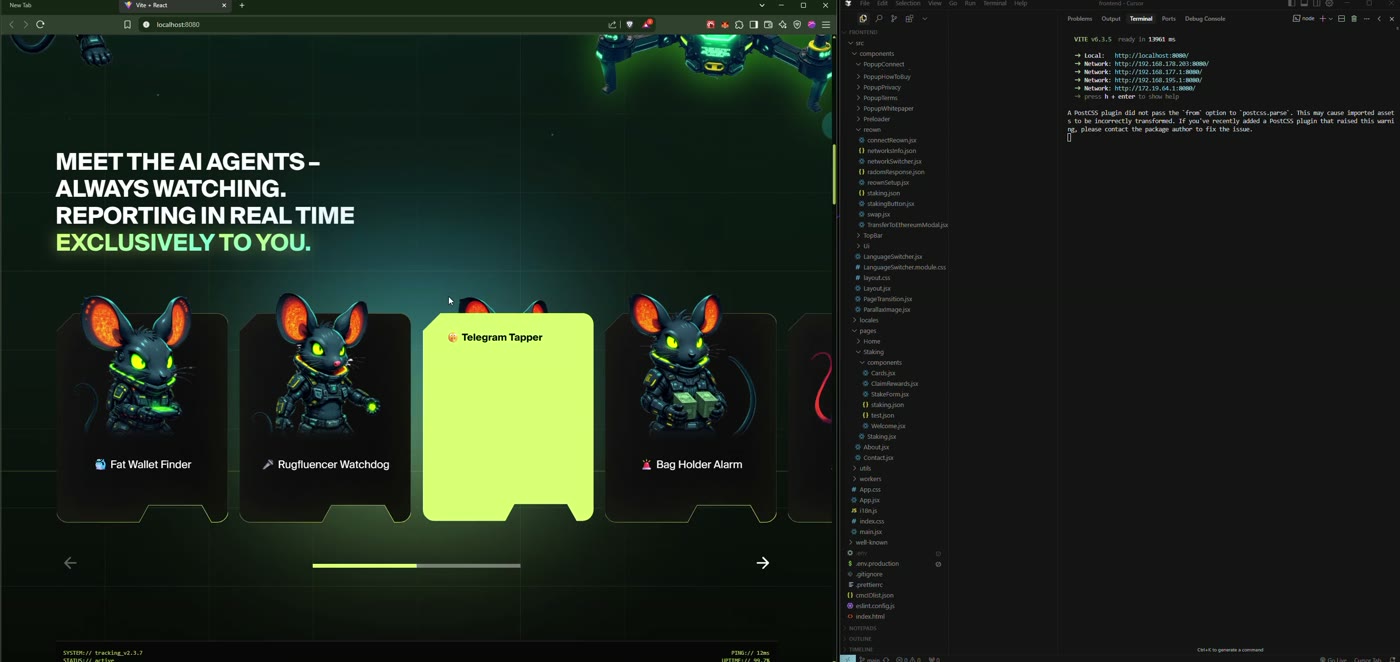1400x662 pixels.
Task: Add a new terminal with plus icon
Action: 1322,18
